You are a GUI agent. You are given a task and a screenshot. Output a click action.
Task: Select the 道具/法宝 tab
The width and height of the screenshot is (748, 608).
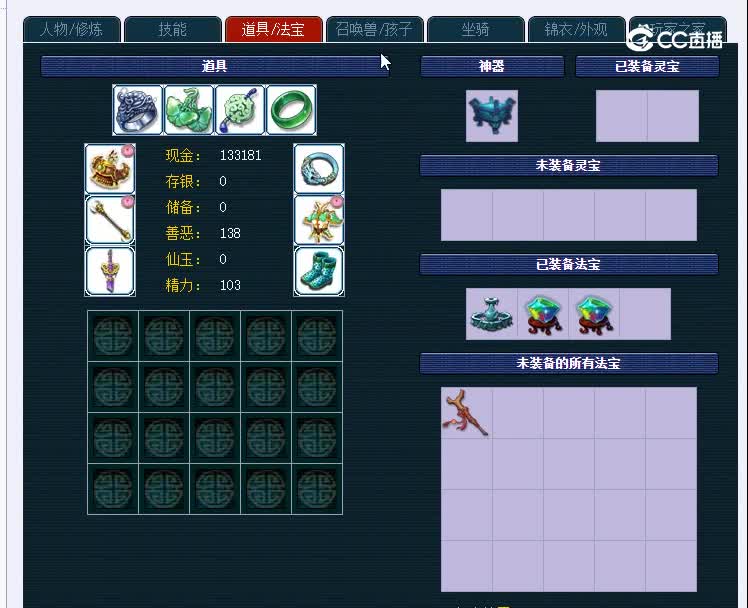[274, 30]
